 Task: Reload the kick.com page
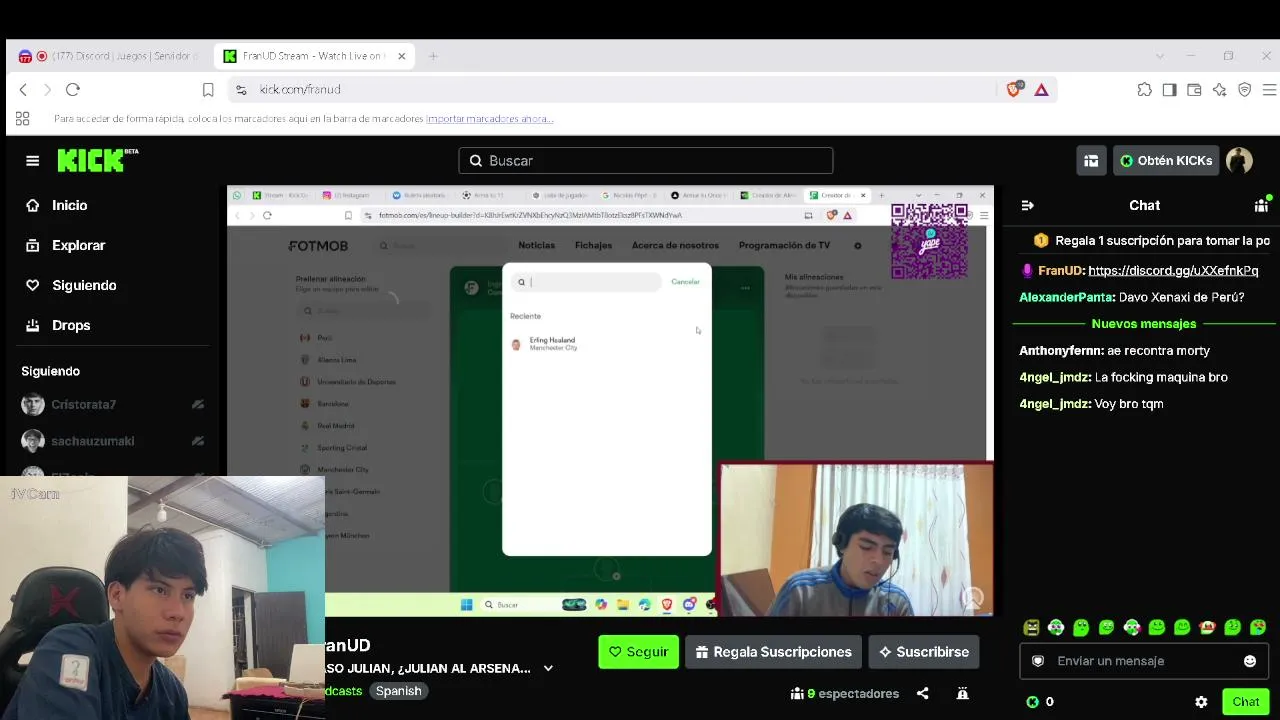coord(73,90)
